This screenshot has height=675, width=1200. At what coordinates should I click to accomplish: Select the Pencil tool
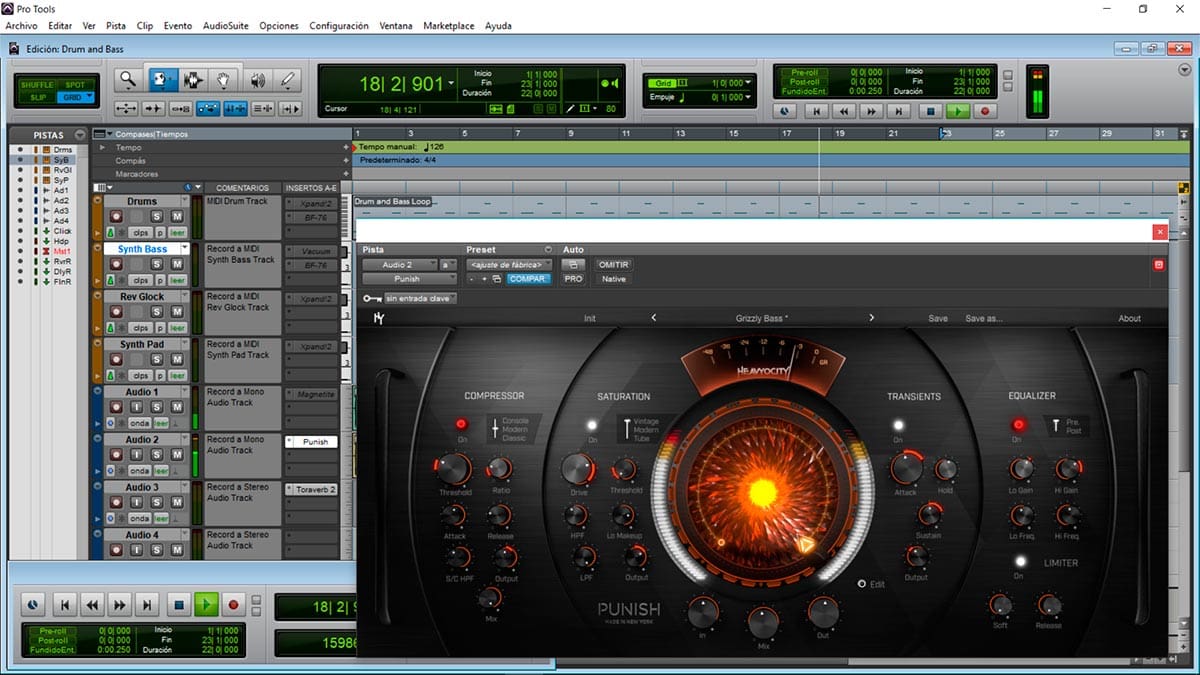coord(289,80)
